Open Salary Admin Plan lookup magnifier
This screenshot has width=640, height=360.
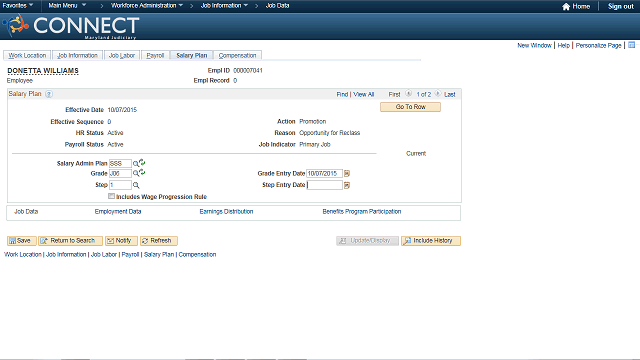coord(136,164)
